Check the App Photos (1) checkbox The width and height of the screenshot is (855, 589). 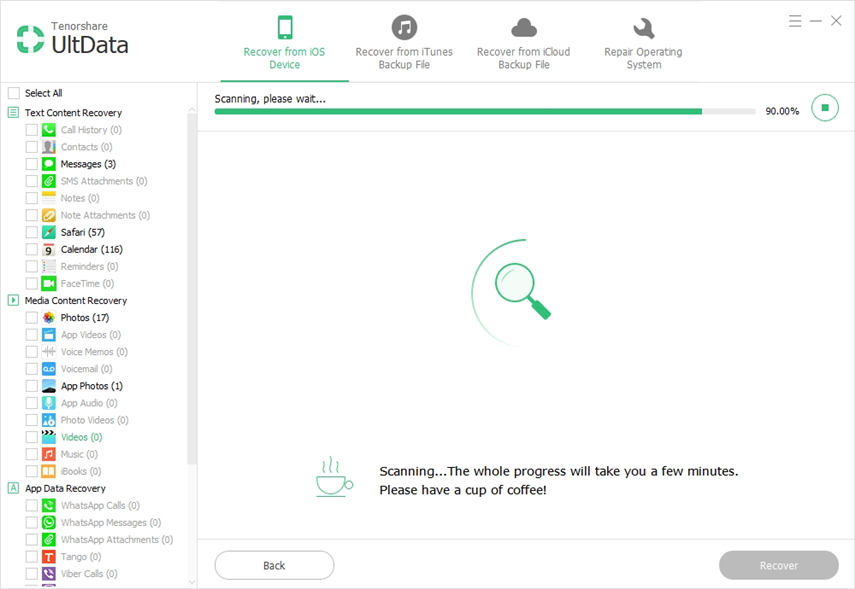pos(32,386)
